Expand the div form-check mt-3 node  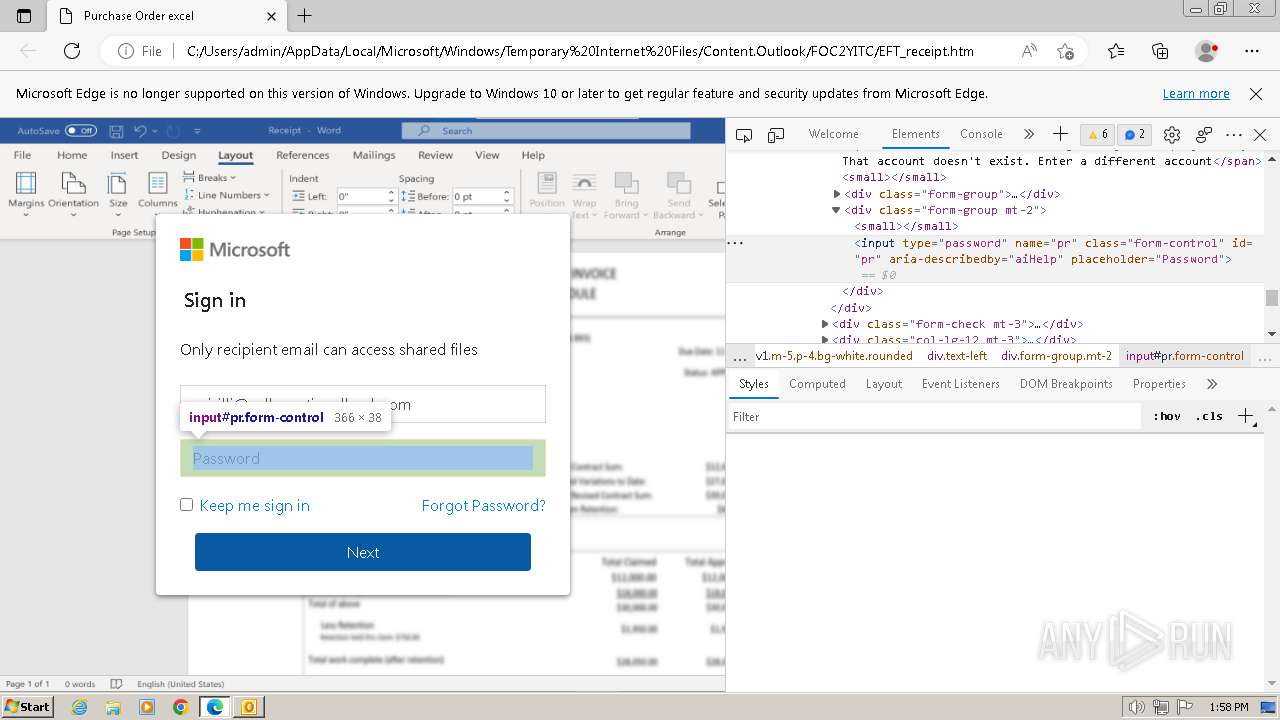pos(825,324)
